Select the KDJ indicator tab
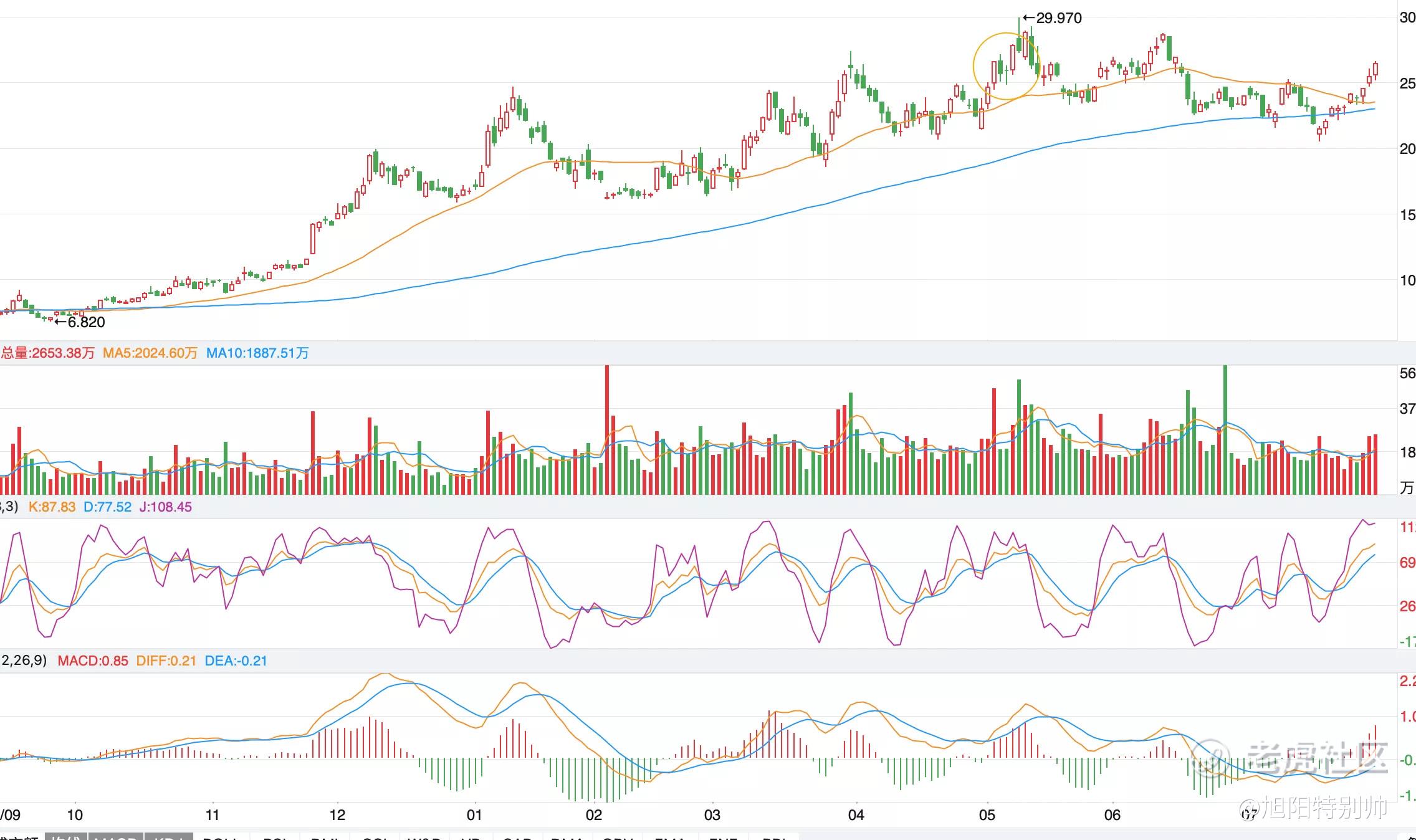Screen dimensions: 1416x840 tap(168, 836)
